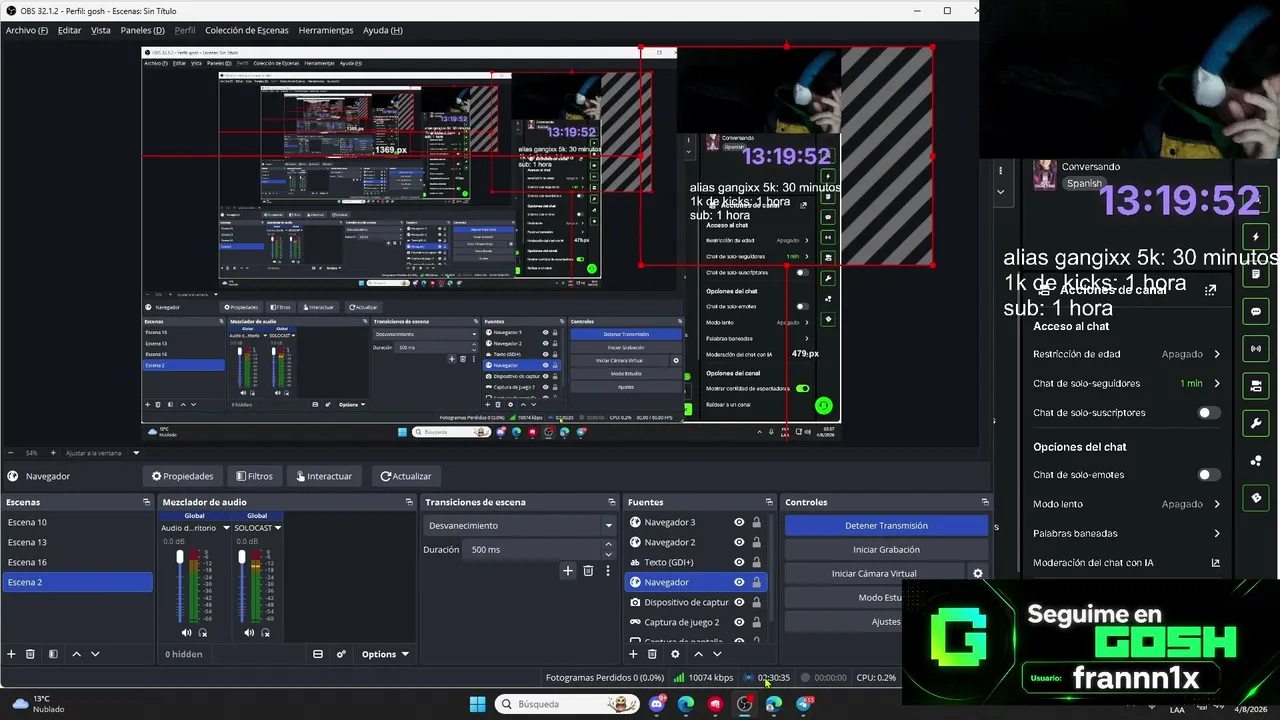Viewport: 1280px width, 720px height.
Task: Move selected scene down
Action: pyautogui.click(x=95, y=654)
